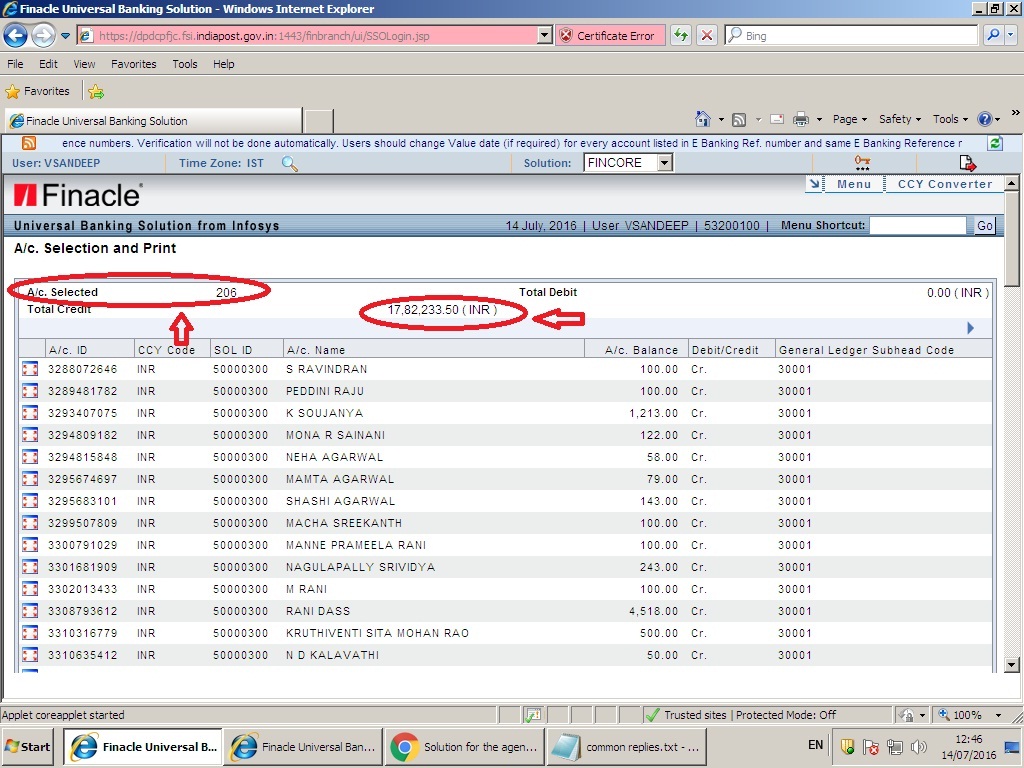
Task: Open the Home button dropdown arrow
Action: point(721,120)
